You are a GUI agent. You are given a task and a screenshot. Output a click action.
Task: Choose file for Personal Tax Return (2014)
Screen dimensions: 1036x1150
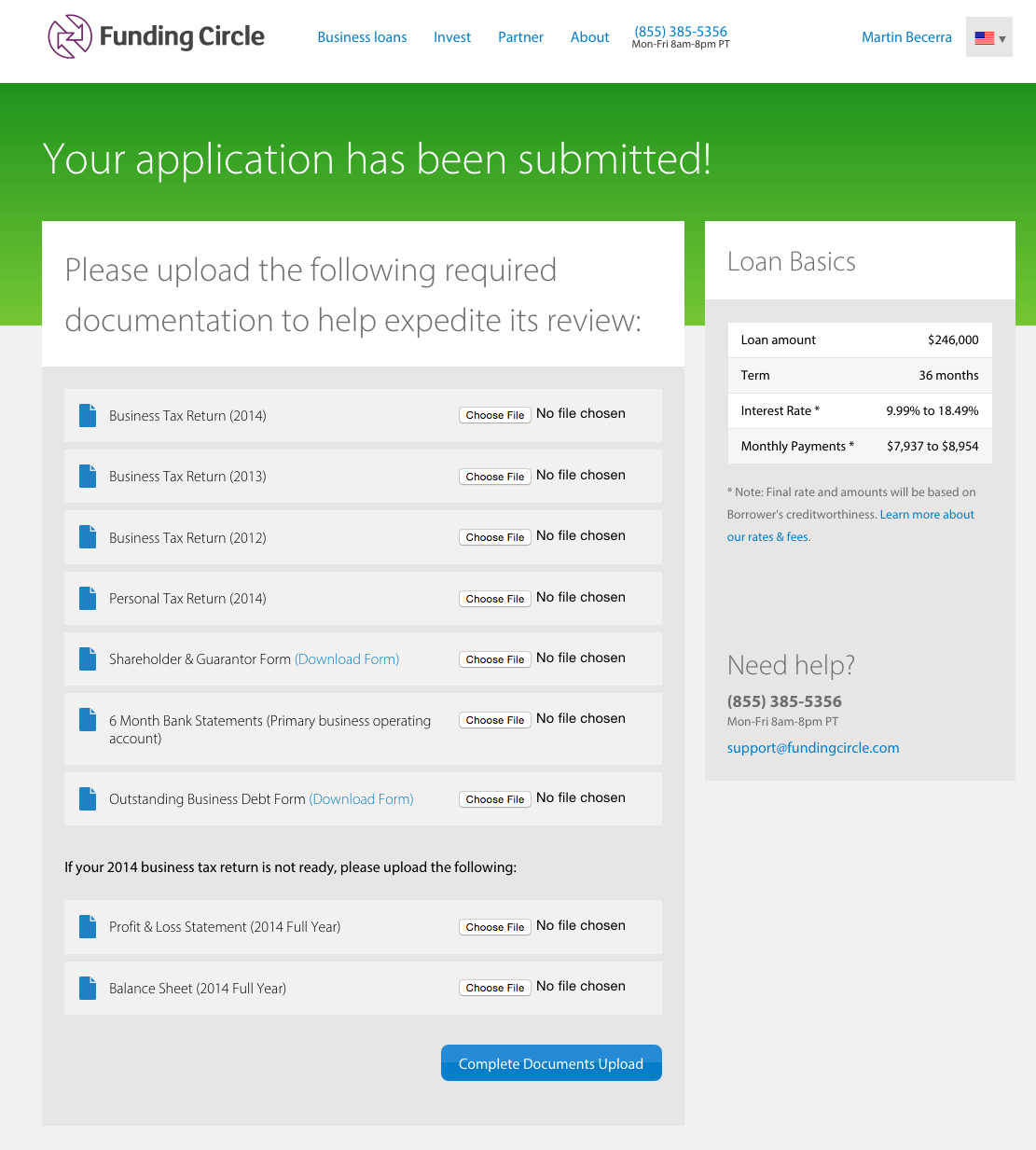click(495, 599)
